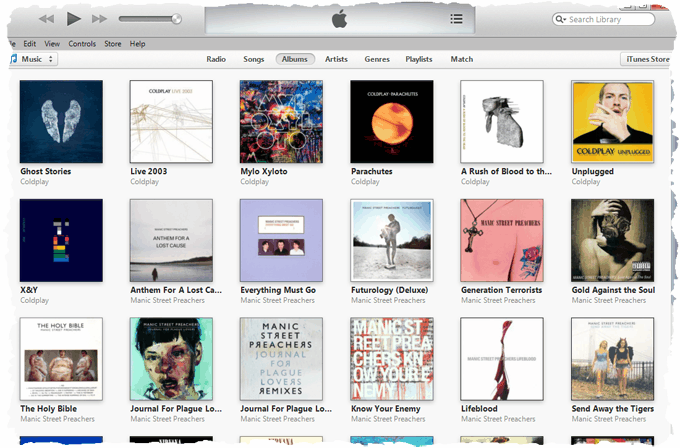Image resolution: width=680 pixels, height=448 pixels.
Task: Click the Parachutes album title
Action: click(372, 171)
